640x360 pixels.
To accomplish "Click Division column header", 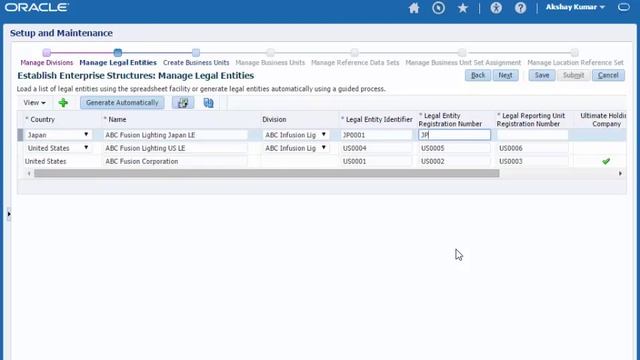I will (x=274, y=119).
